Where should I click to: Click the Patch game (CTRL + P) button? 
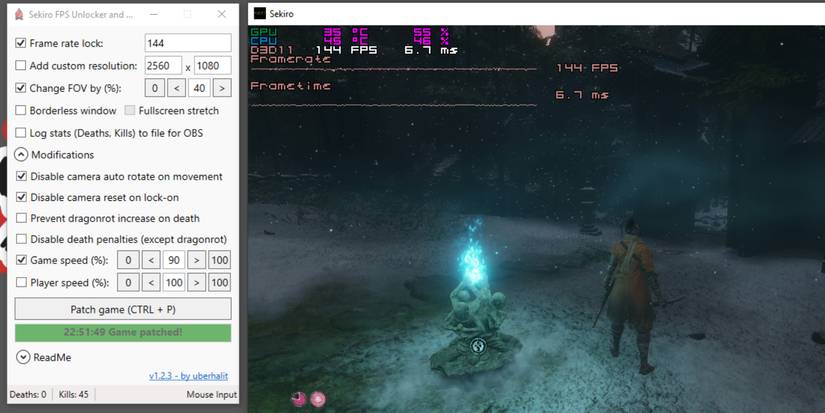[123, 308]
